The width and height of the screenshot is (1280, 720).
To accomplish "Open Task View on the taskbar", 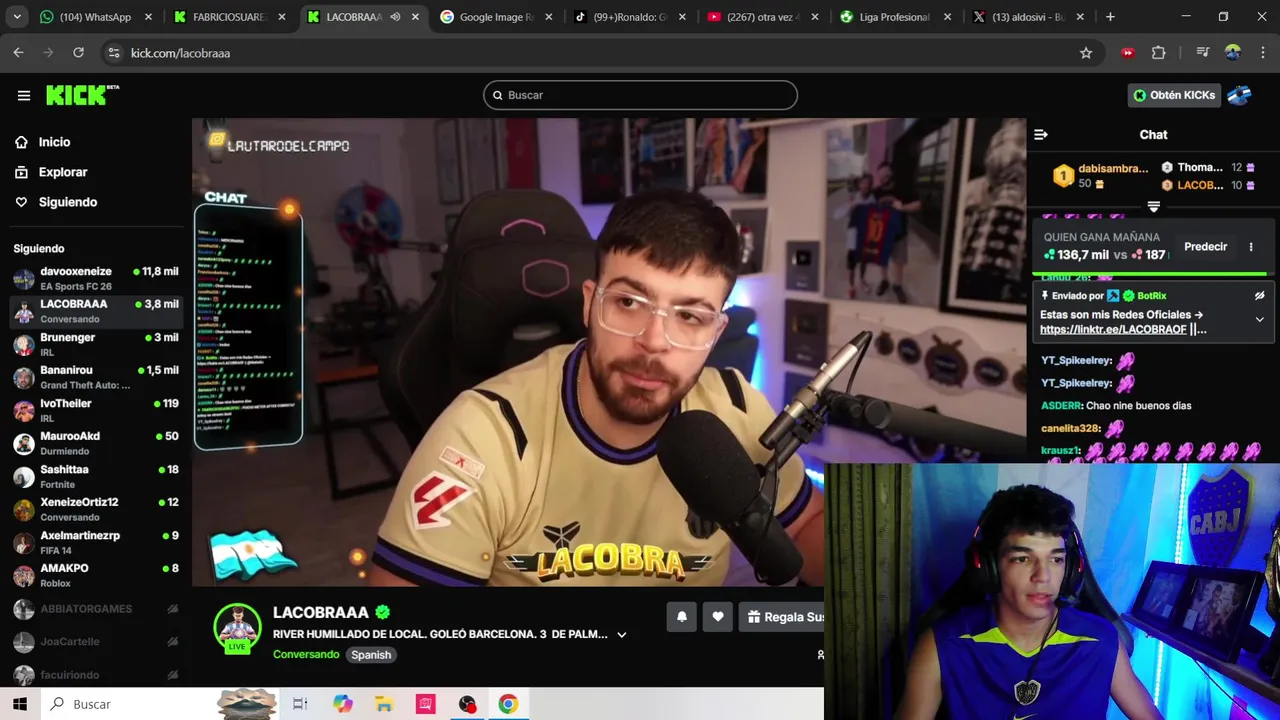I will click(x=300, y=704).
